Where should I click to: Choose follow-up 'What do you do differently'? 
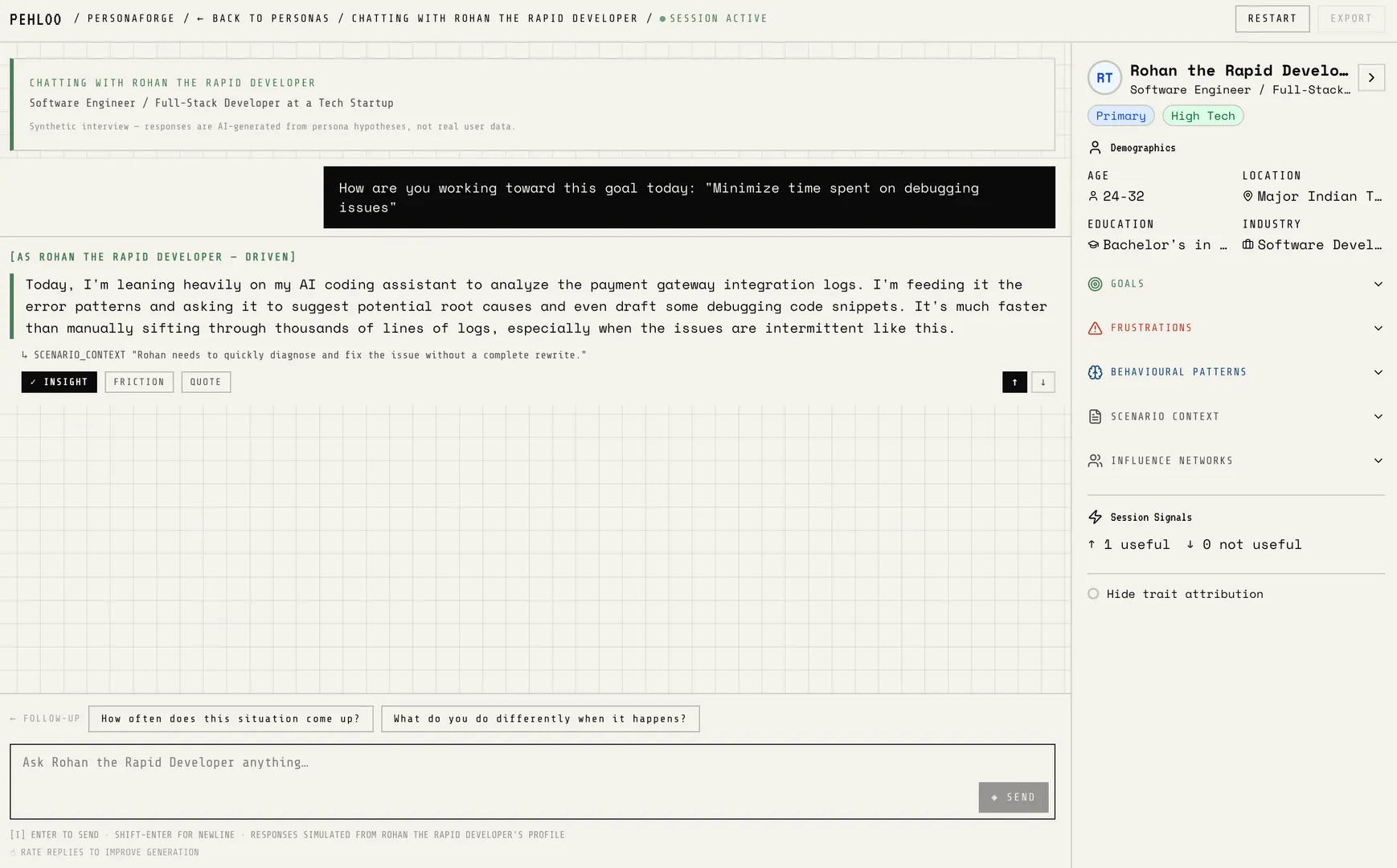(x=540, y=719)
